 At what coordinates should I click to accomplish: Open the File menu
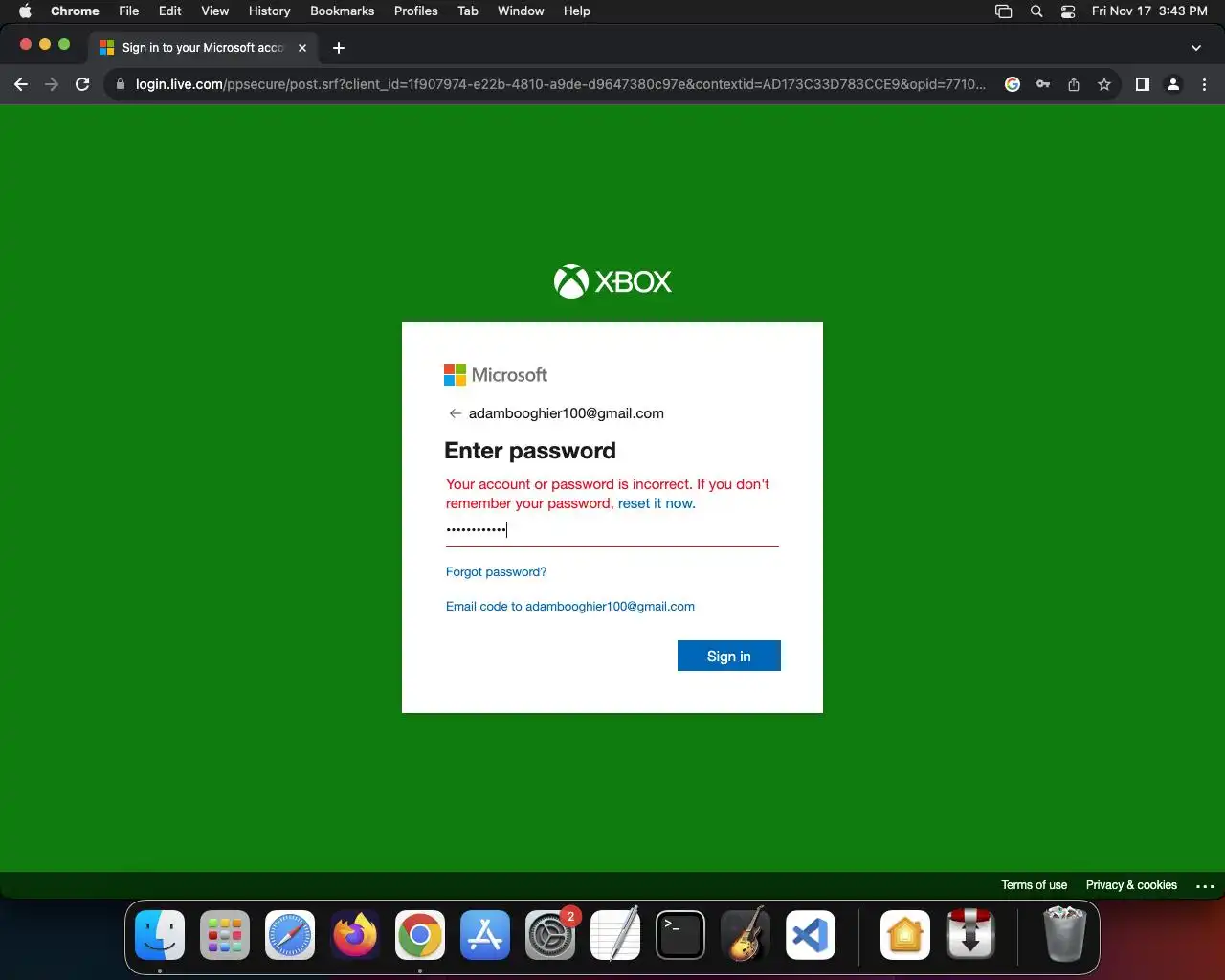click(x=129, y=11)
